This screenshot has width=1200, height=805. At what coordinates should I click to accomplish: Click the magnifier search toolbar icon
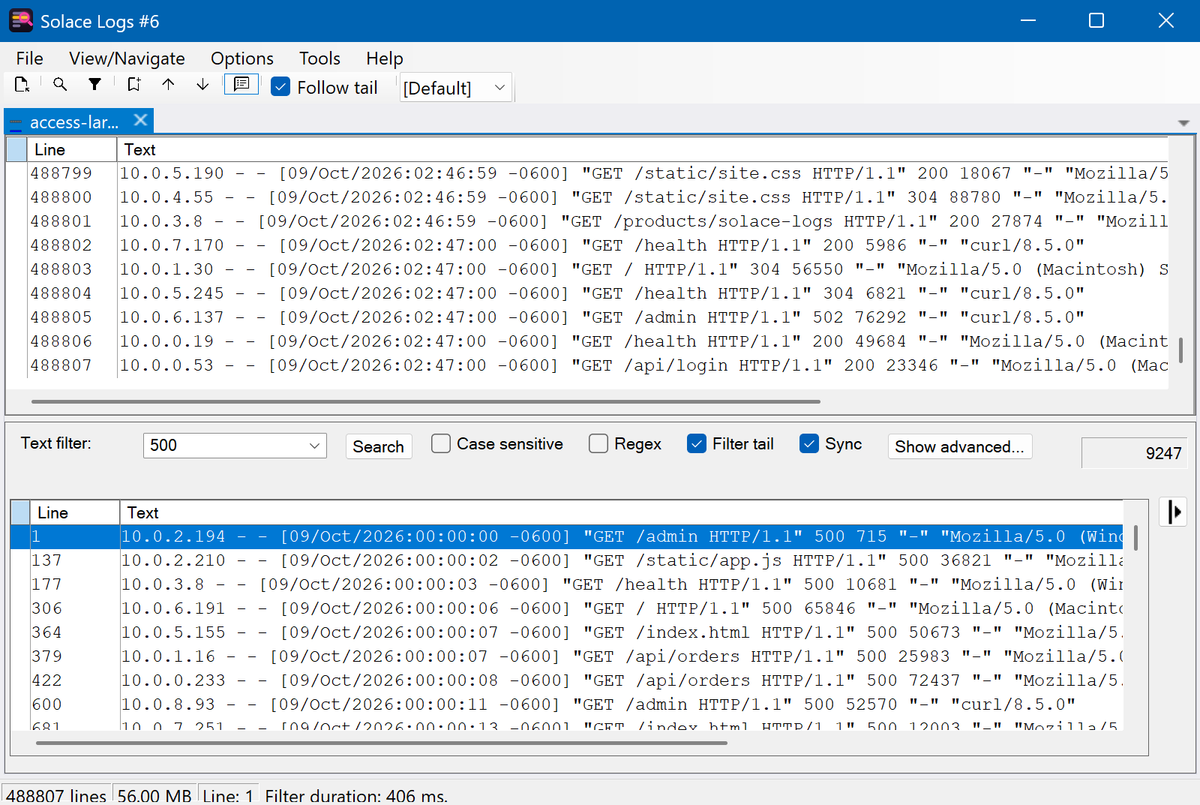tap(60, 85)
